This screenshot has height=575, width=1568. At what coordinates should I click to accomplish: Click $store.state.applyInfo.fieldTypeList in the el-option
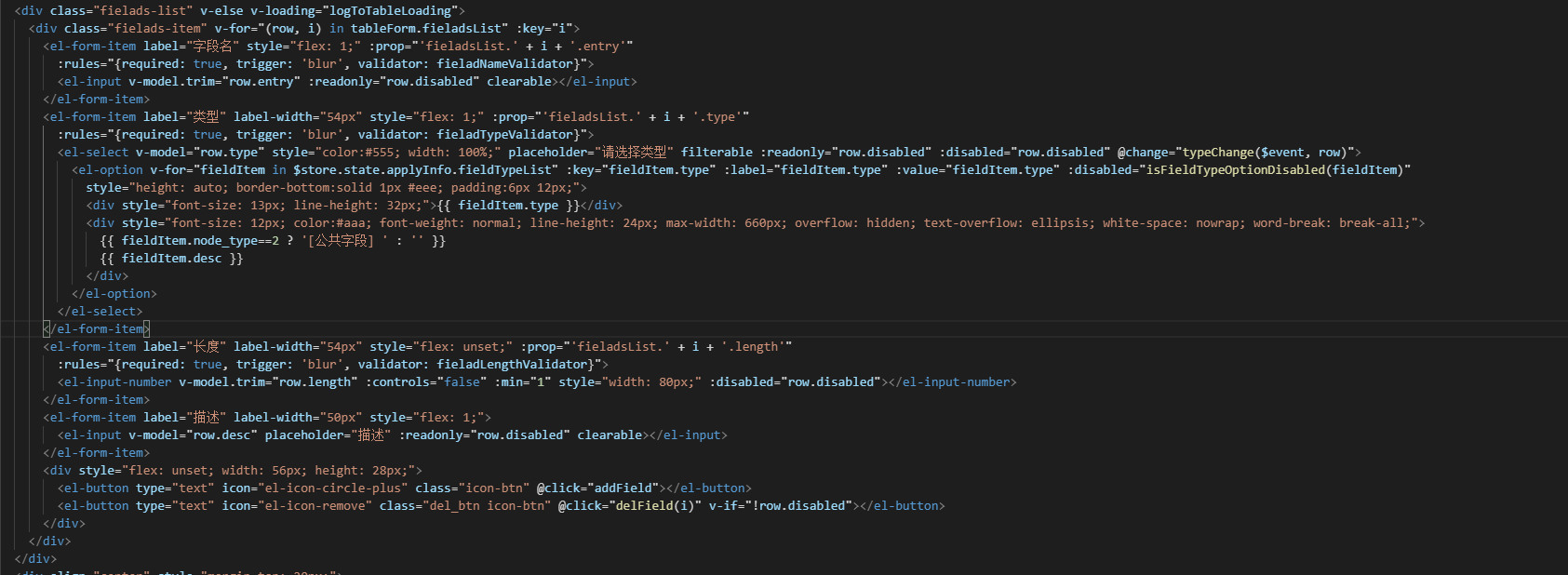click(422, 169)
